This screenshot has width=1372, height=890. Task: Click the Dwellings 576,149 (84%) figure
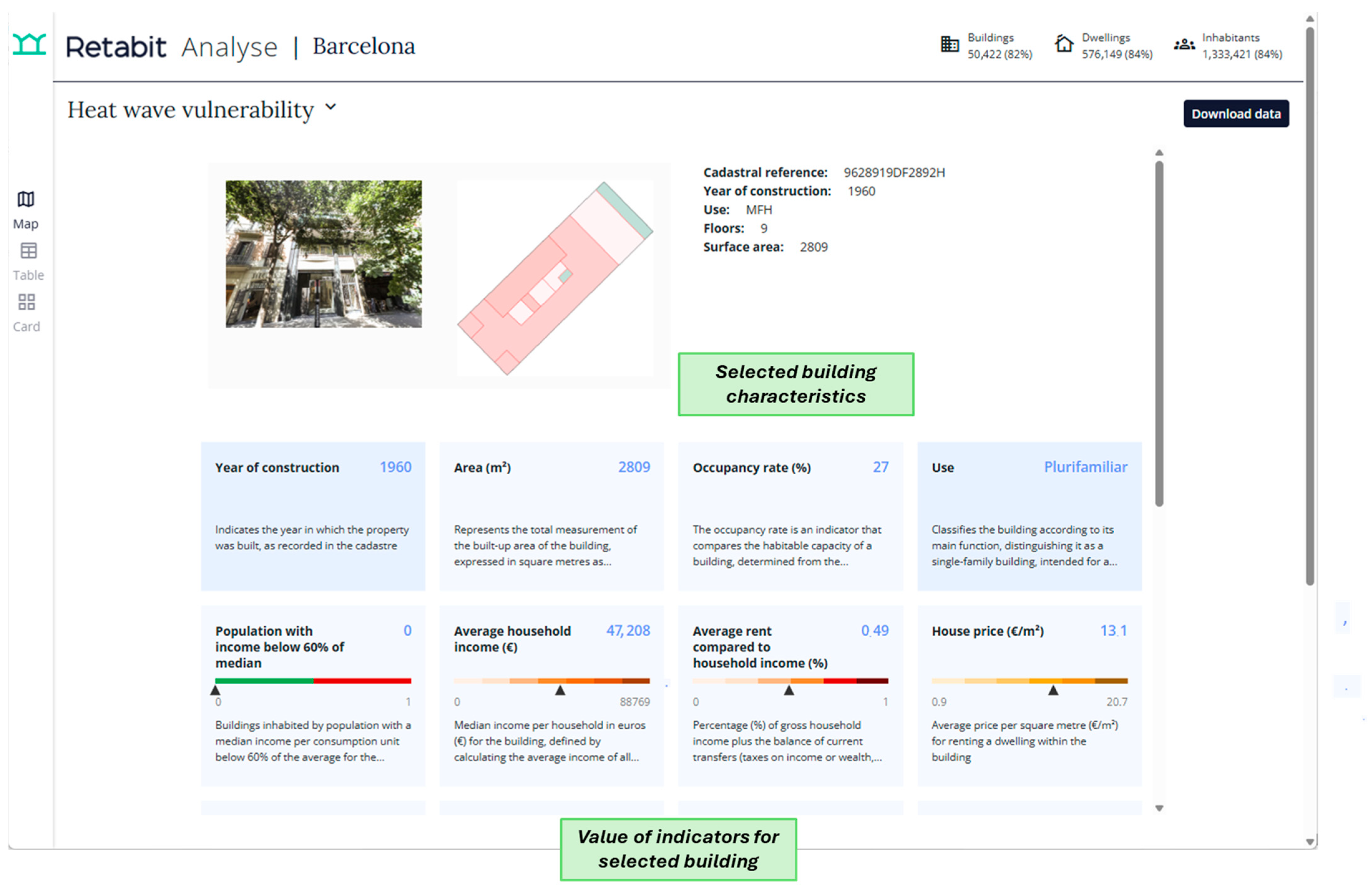point(1117,54)
